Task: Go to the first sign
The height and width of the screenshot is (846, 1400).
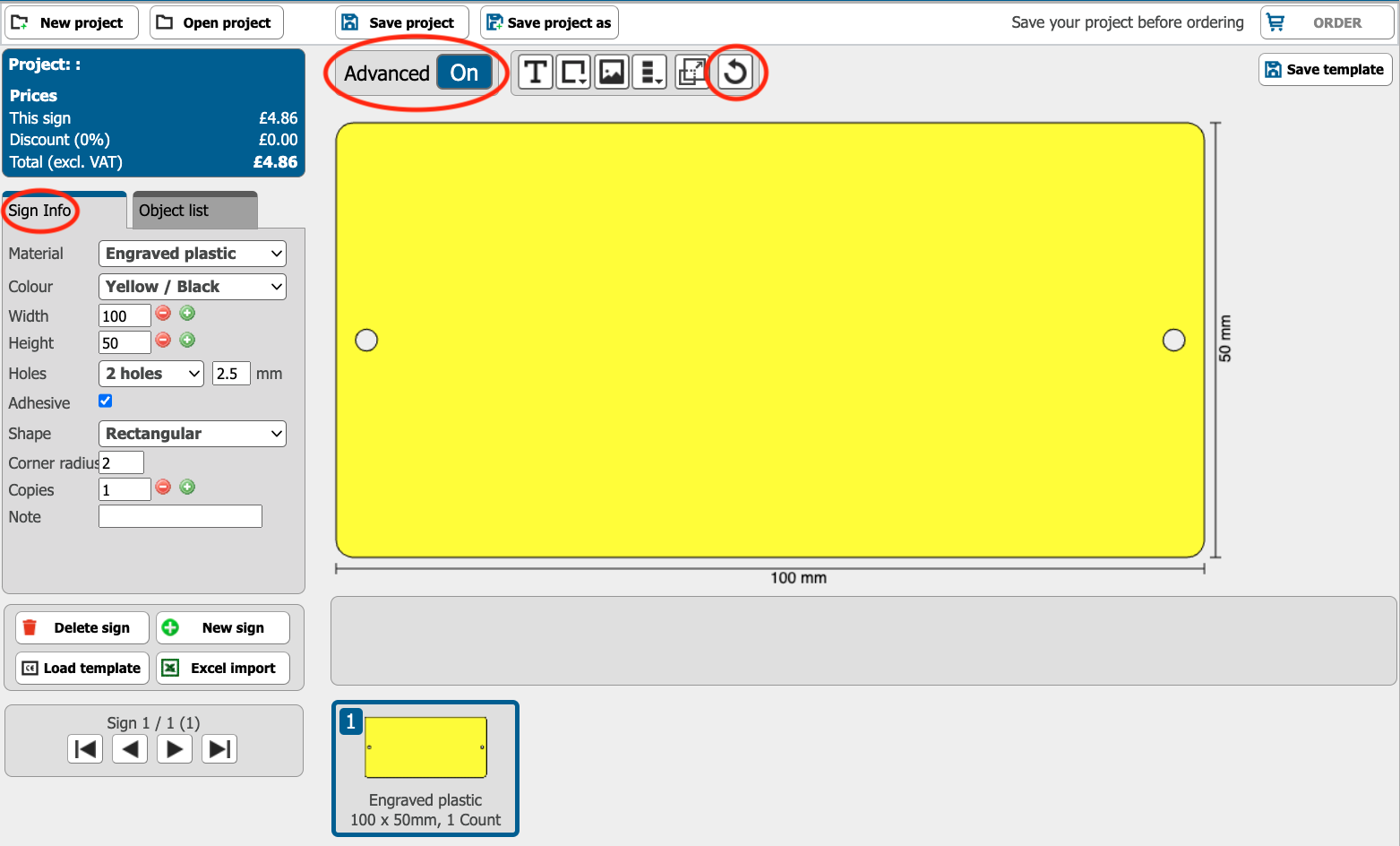Action: tap(85, 749)
